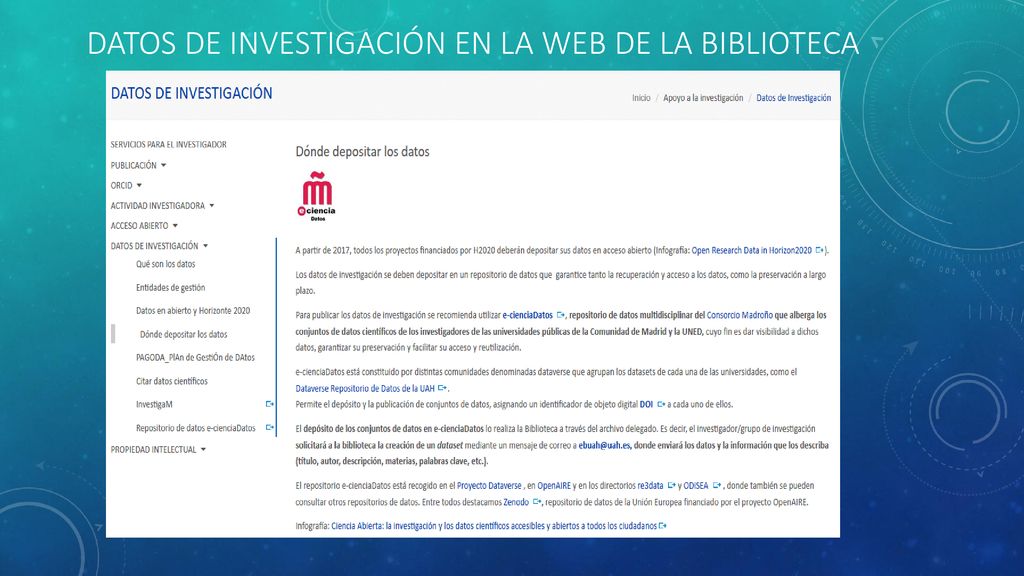Click external-link icon after Ciencia Abierta infografía link
Screen dimensions: 1024x576
pyautogui.click(x=663, y=526)
